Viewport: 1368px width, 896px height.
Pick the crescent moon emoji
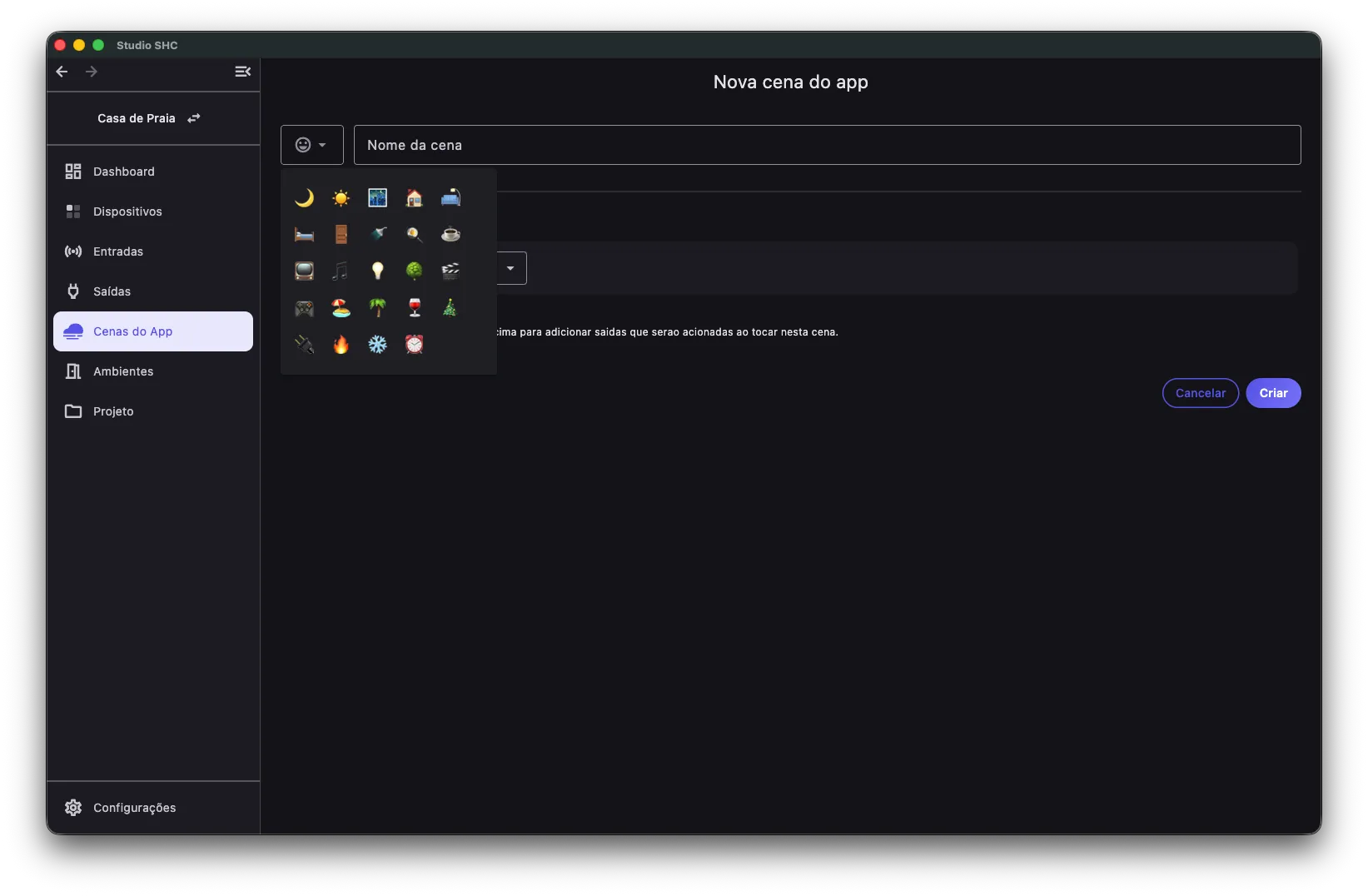(x=304, y=198)
